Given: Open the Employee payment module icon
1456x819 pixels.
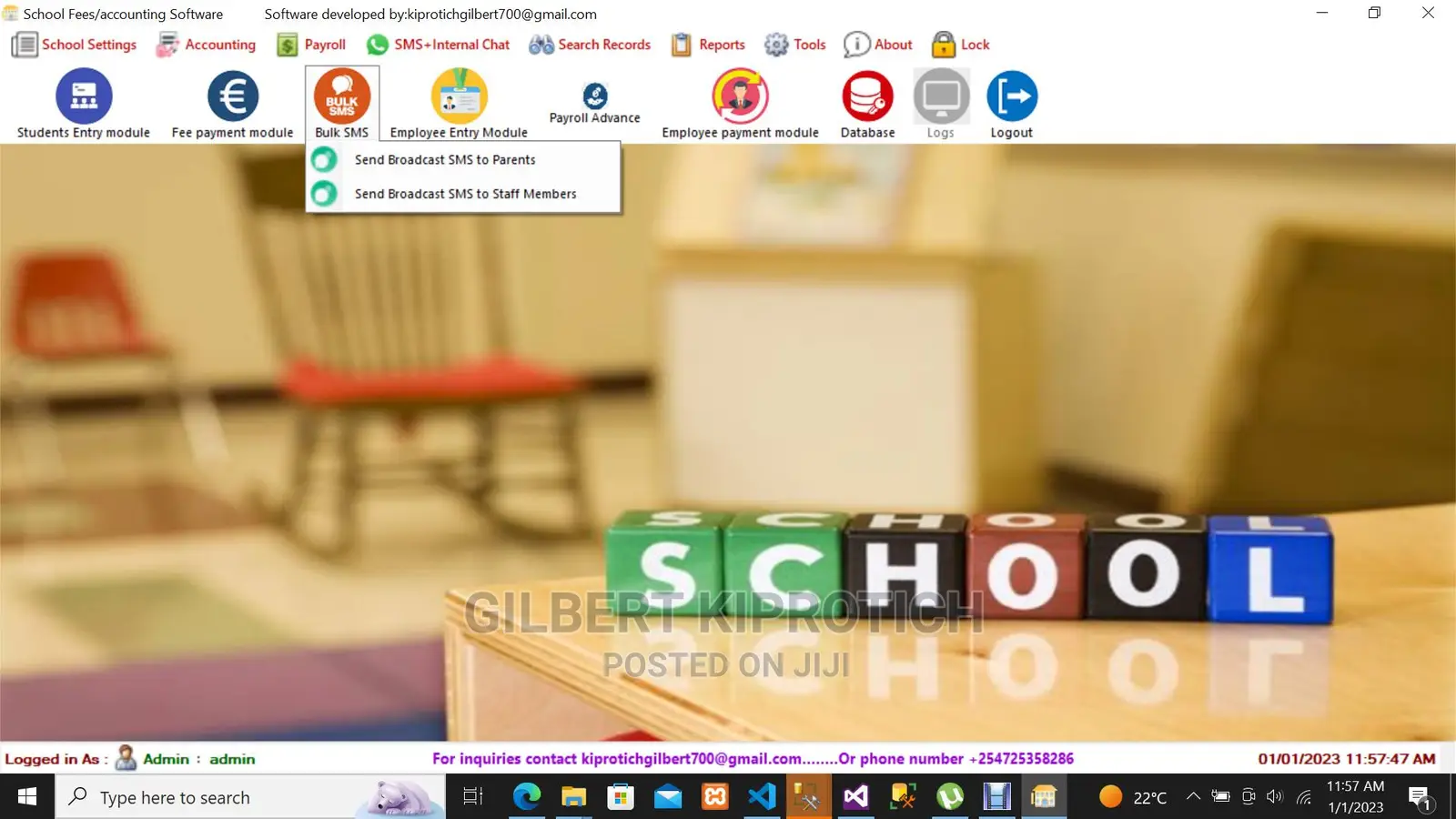Looking at the screenshot, I should pyautogui.click(x=740, y=96).
